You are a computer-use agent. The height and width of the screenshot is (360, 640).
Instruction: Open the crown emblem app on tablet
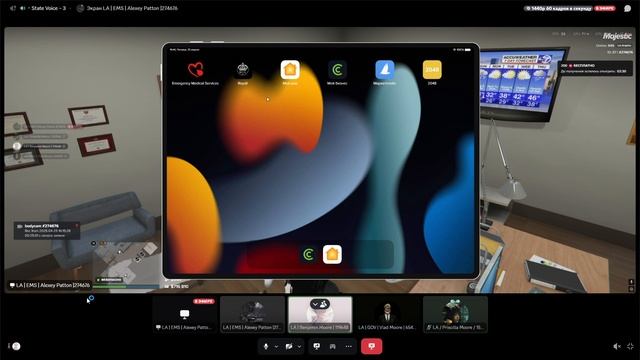[242, 70]
